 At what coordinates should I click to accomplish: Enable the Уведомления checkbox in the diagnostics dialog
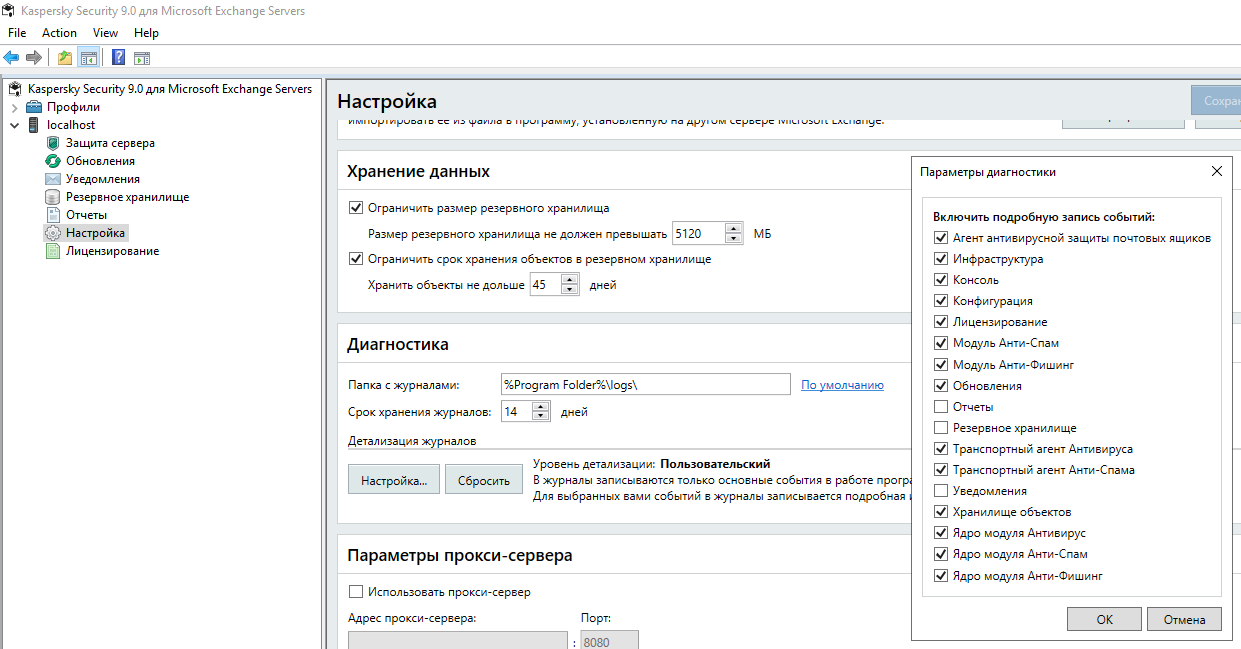941,491
